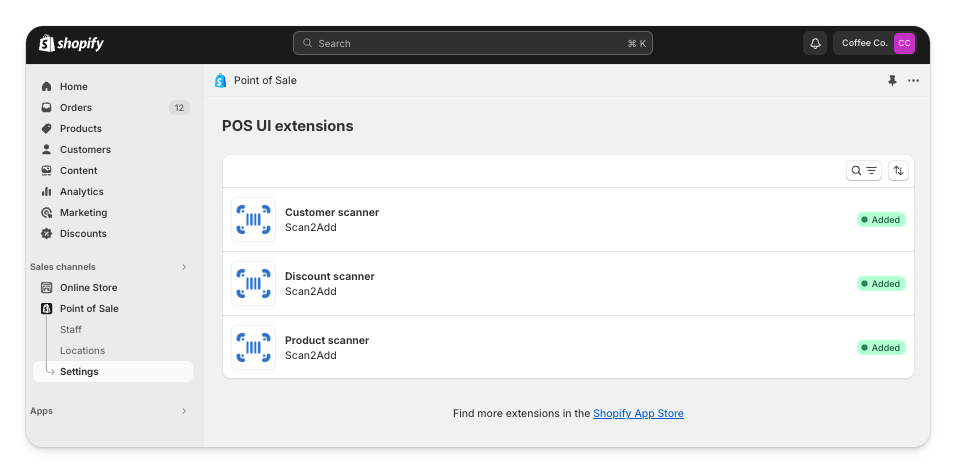Screen dimensions: 956x473
Task: Click the Discount scanner Added badge
Action: tap(881, 284)
